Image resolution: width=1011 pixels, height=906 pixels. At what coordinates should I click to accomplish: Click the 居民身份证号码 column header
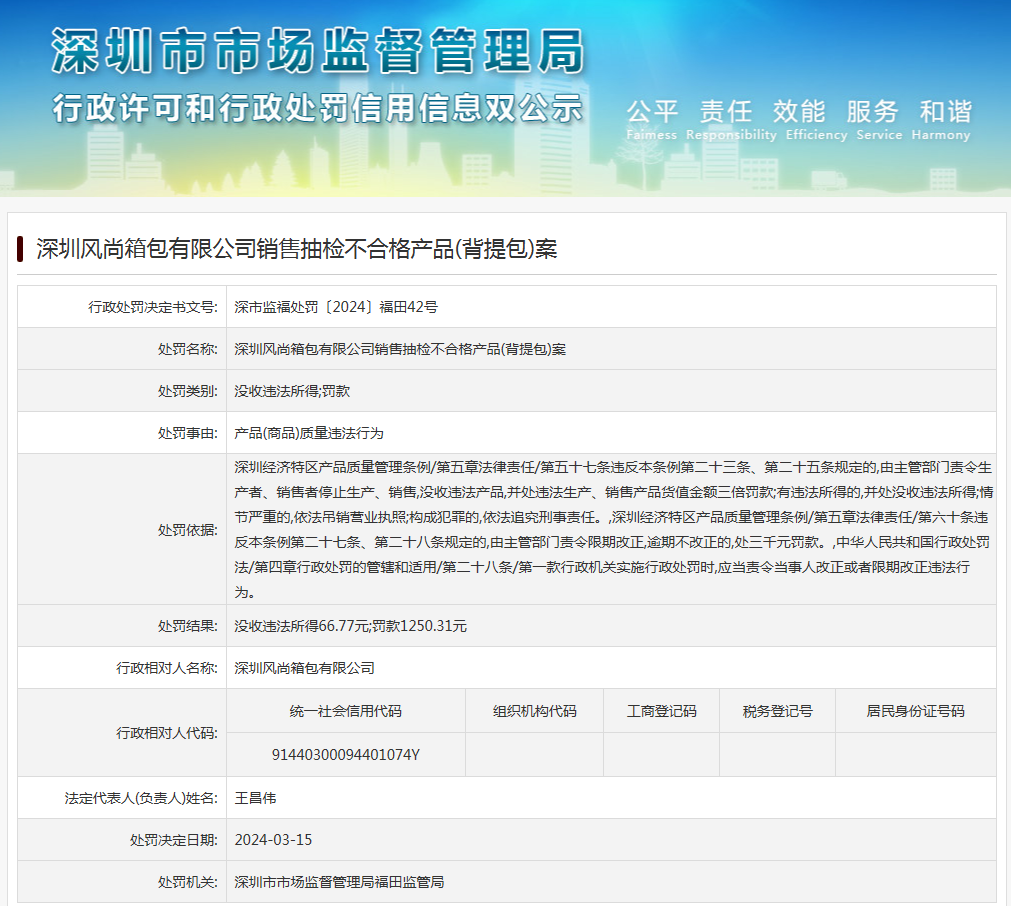(x=916, y=711)
